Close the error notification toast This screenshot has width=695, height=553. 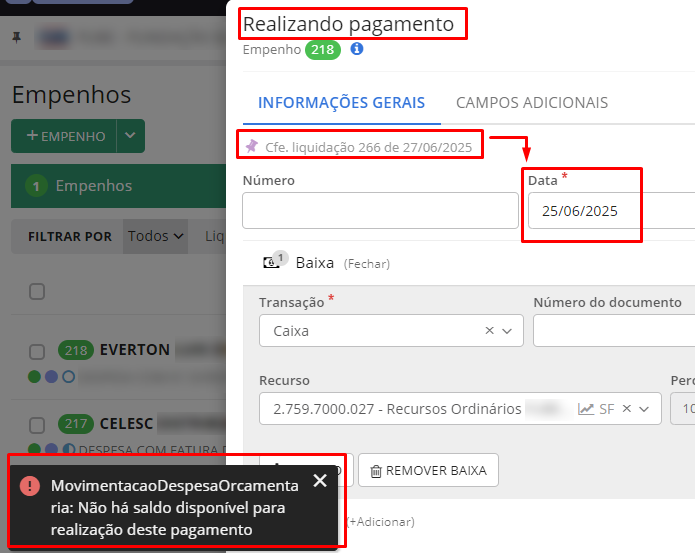coord(320,480)
